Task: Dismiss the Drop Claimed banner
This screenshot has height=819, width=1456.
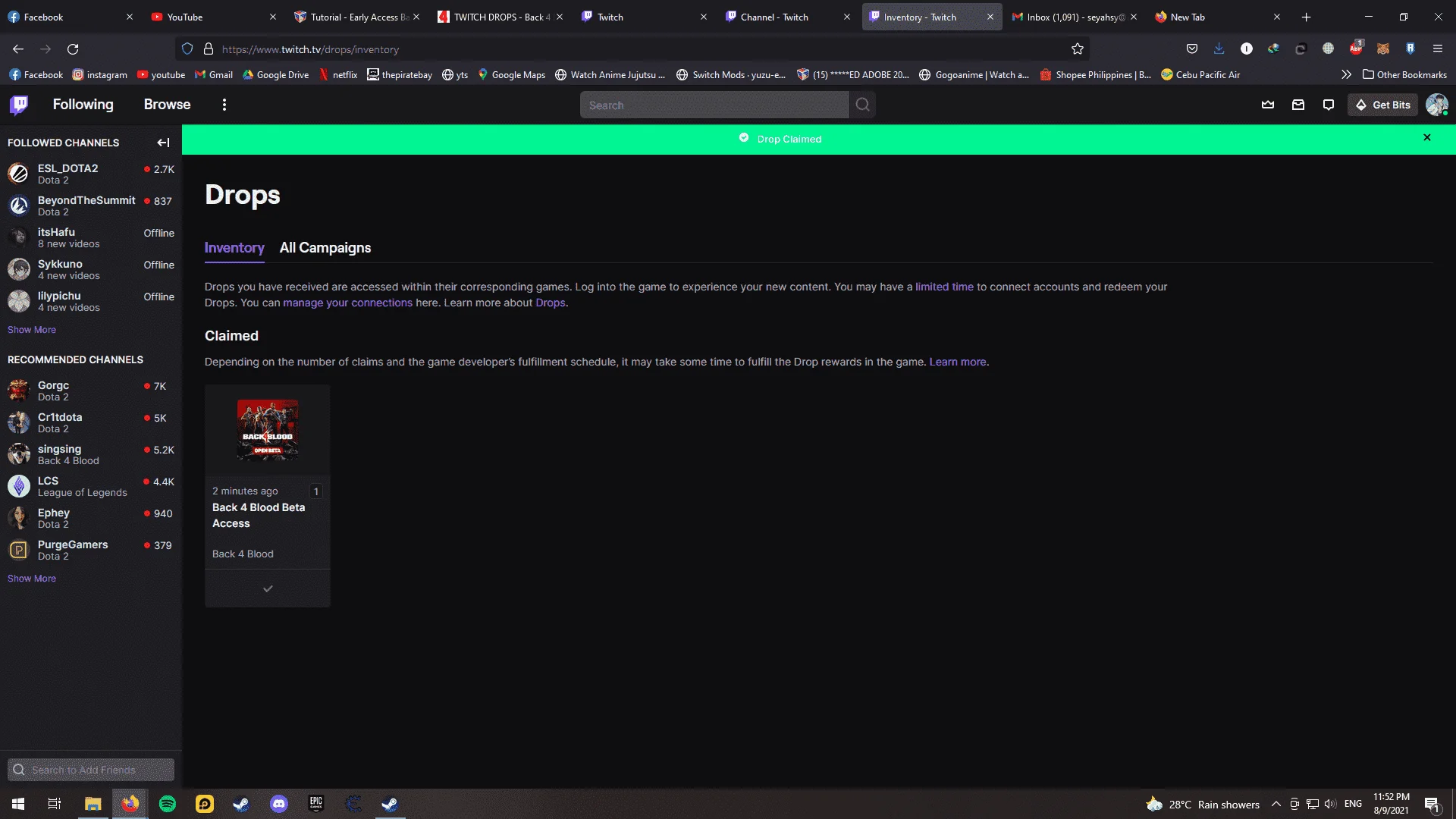Action: click(x=1427, y=137)
